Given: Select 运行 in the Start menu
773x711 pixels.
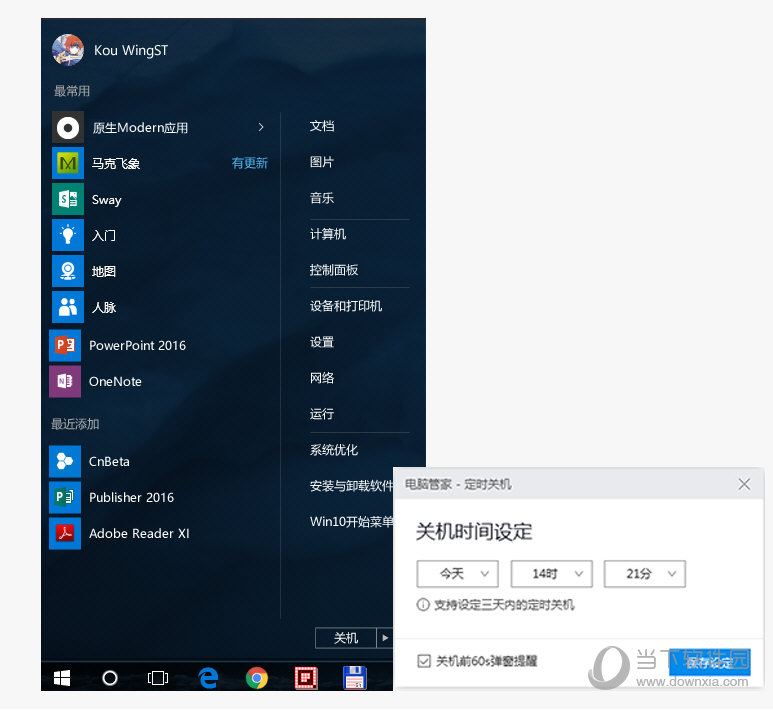Looking at the screenshot, I should (x=322, y=414).
